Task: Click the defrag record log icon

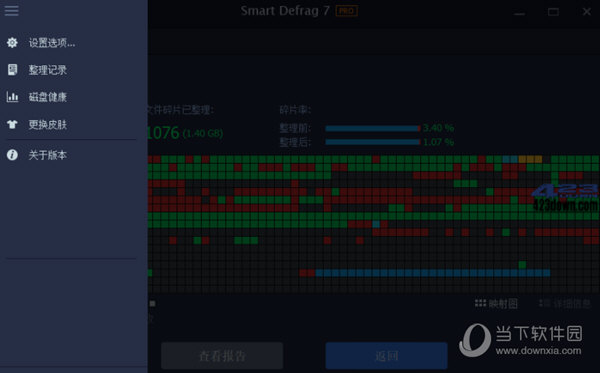Action: [x=12, y=70]
